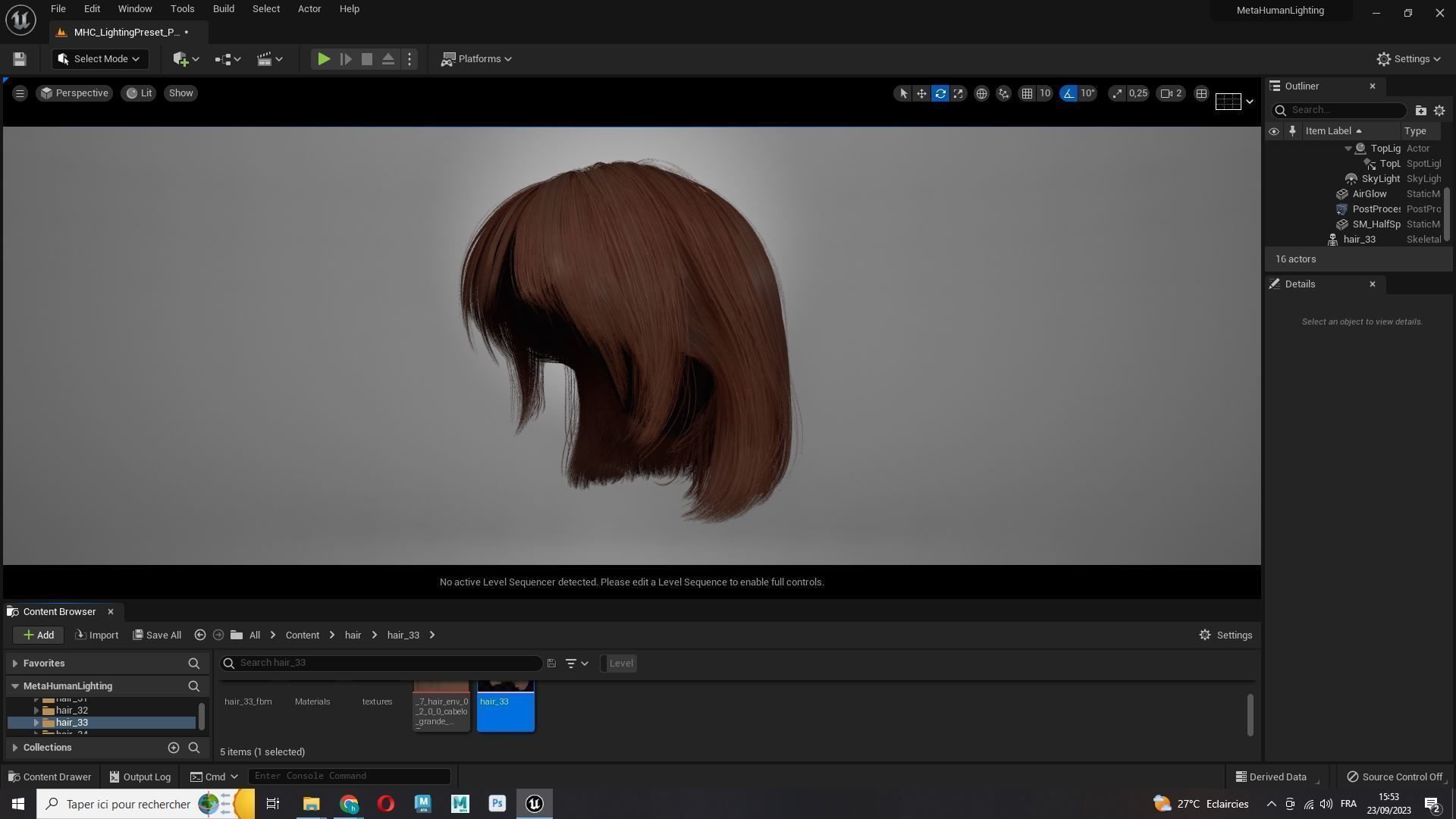Click the Outliner search field
Viewport: 1456px width, 819px height.
[1339, 111]
